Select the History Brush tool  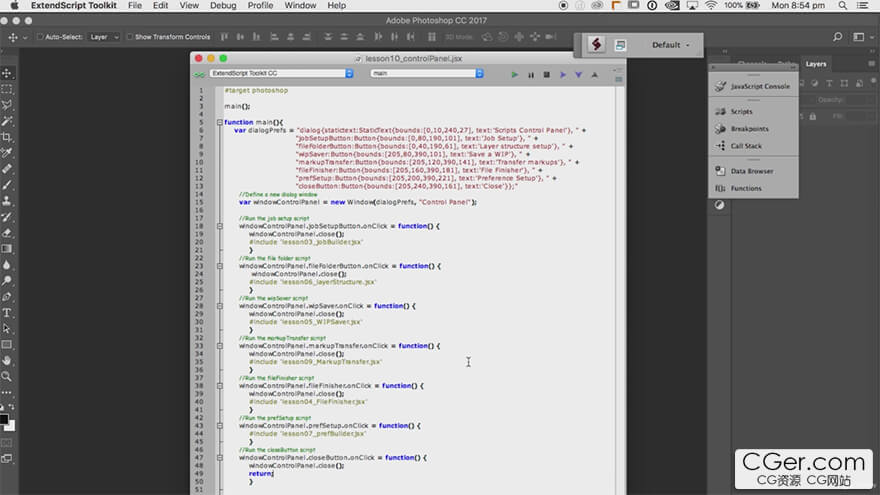click(x=7, y=217)
